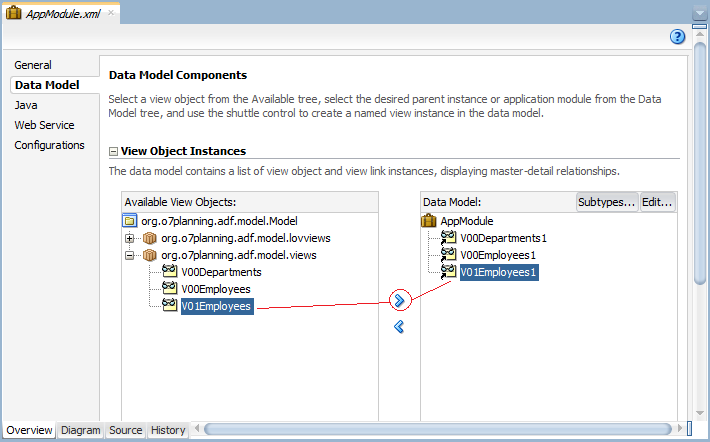710x442 pixels.
Task: Expand the org.o7planning.adf.model.lovviews node
Action: tap(130, 238)
